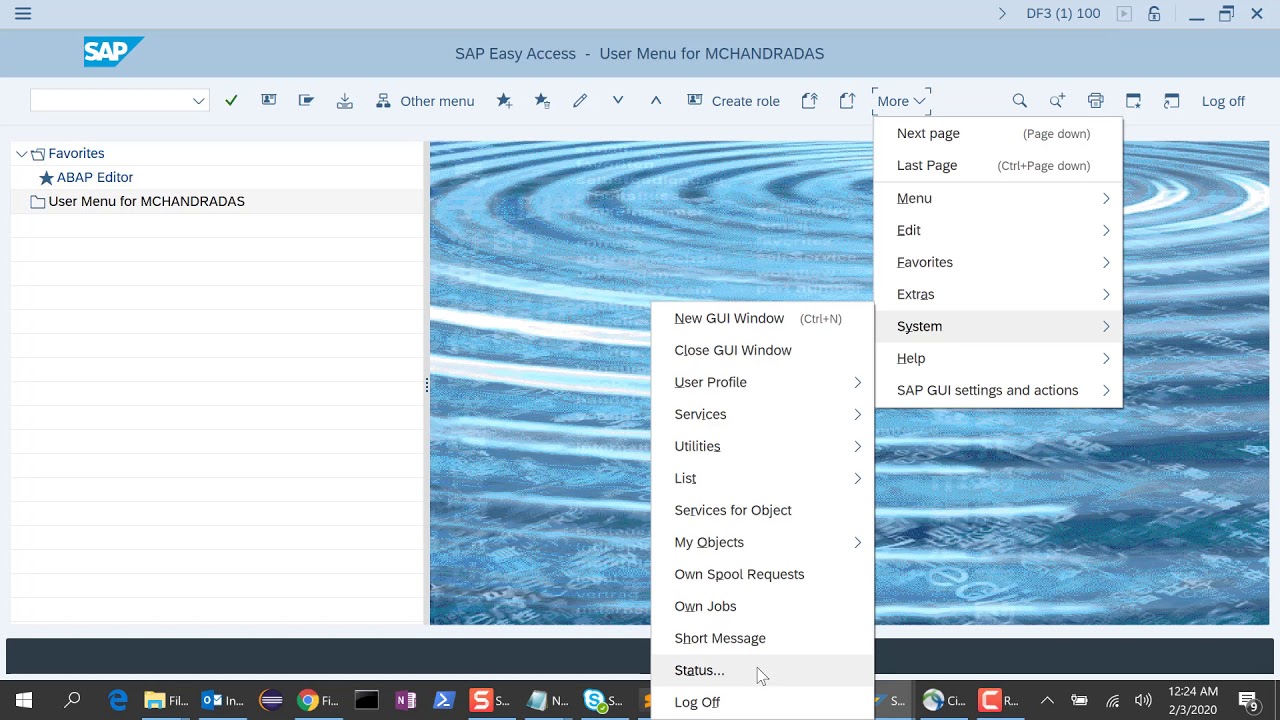
Task: Click the play icon after the system name
Action: pos(1124,14)
